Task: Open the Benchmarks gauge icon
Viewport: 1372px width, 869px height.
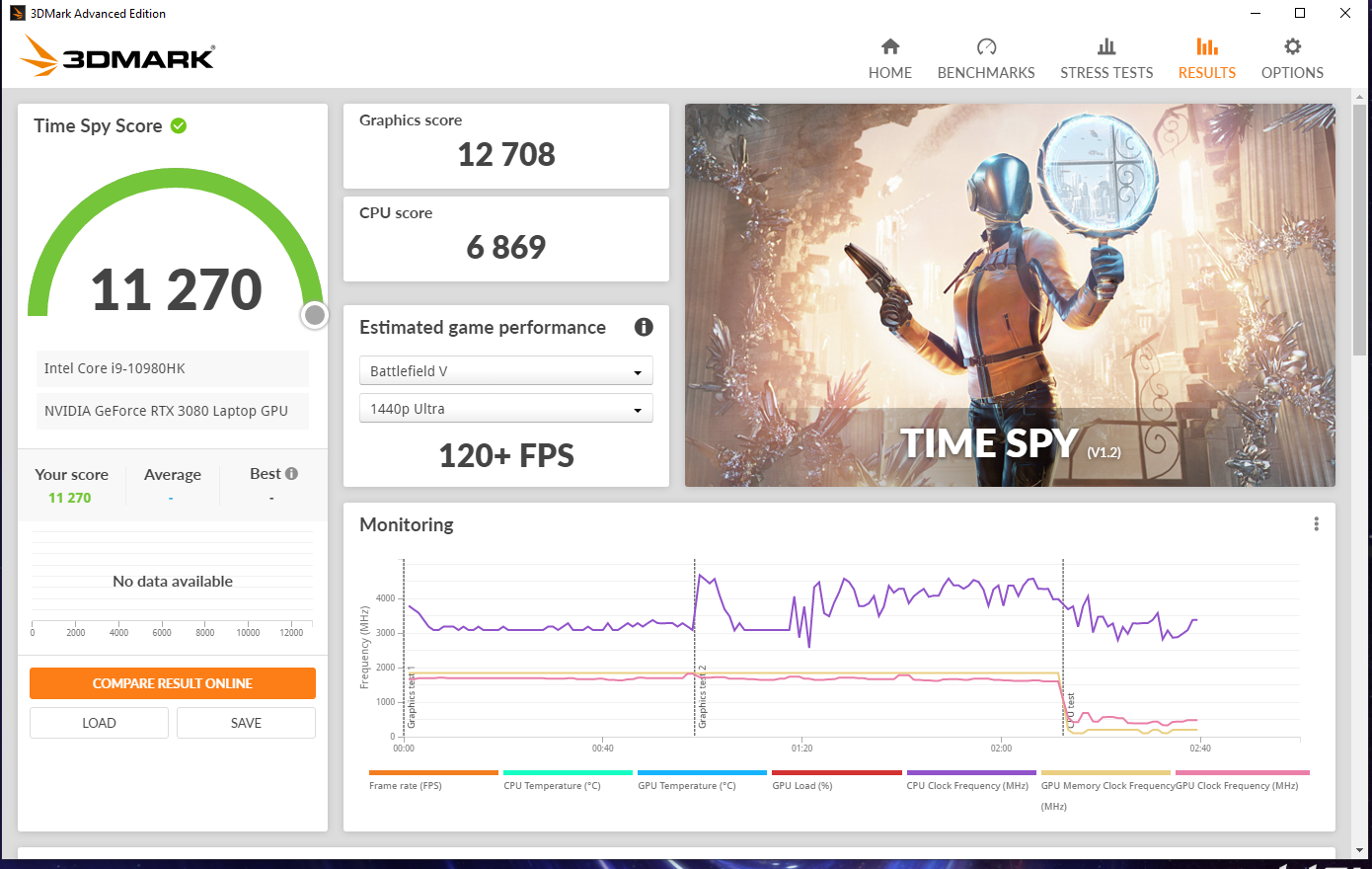Action: tap(986, 46)
